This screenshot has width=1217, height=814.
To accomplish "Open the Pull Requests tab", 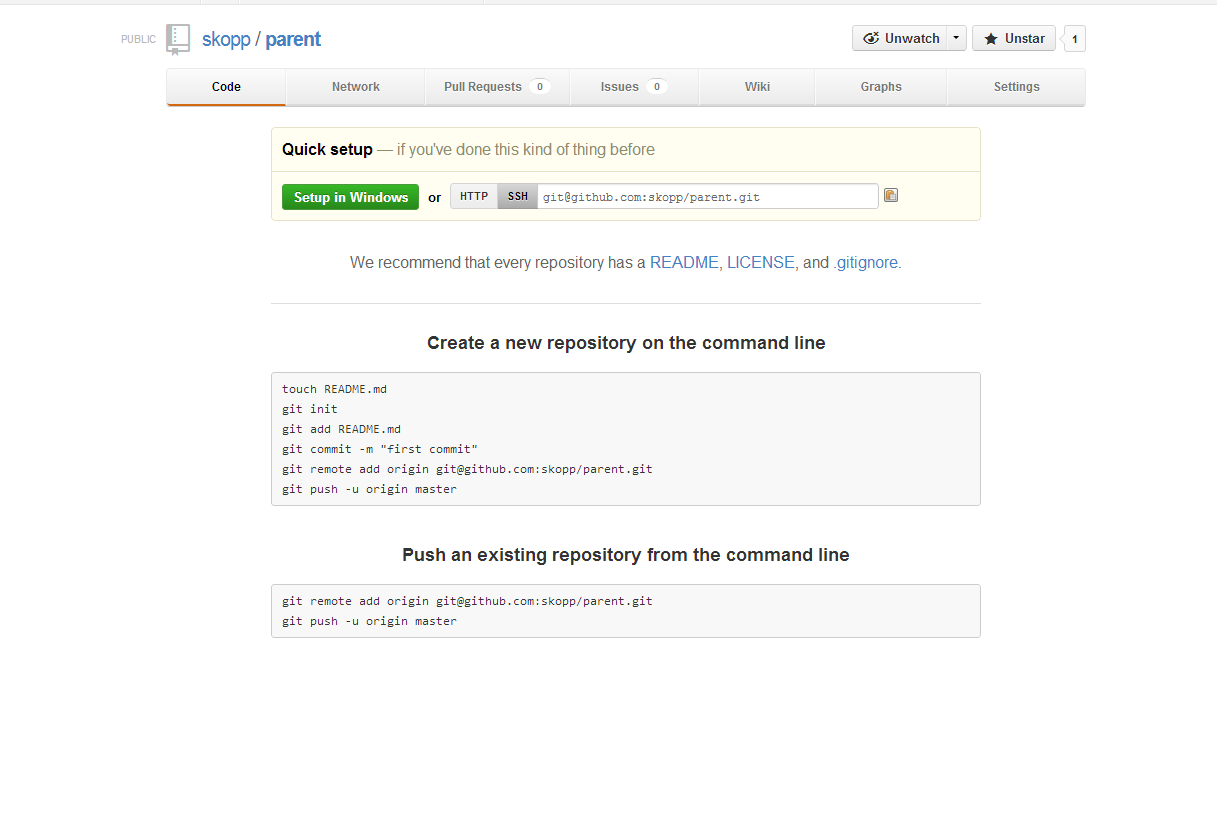I will (497, 87).
